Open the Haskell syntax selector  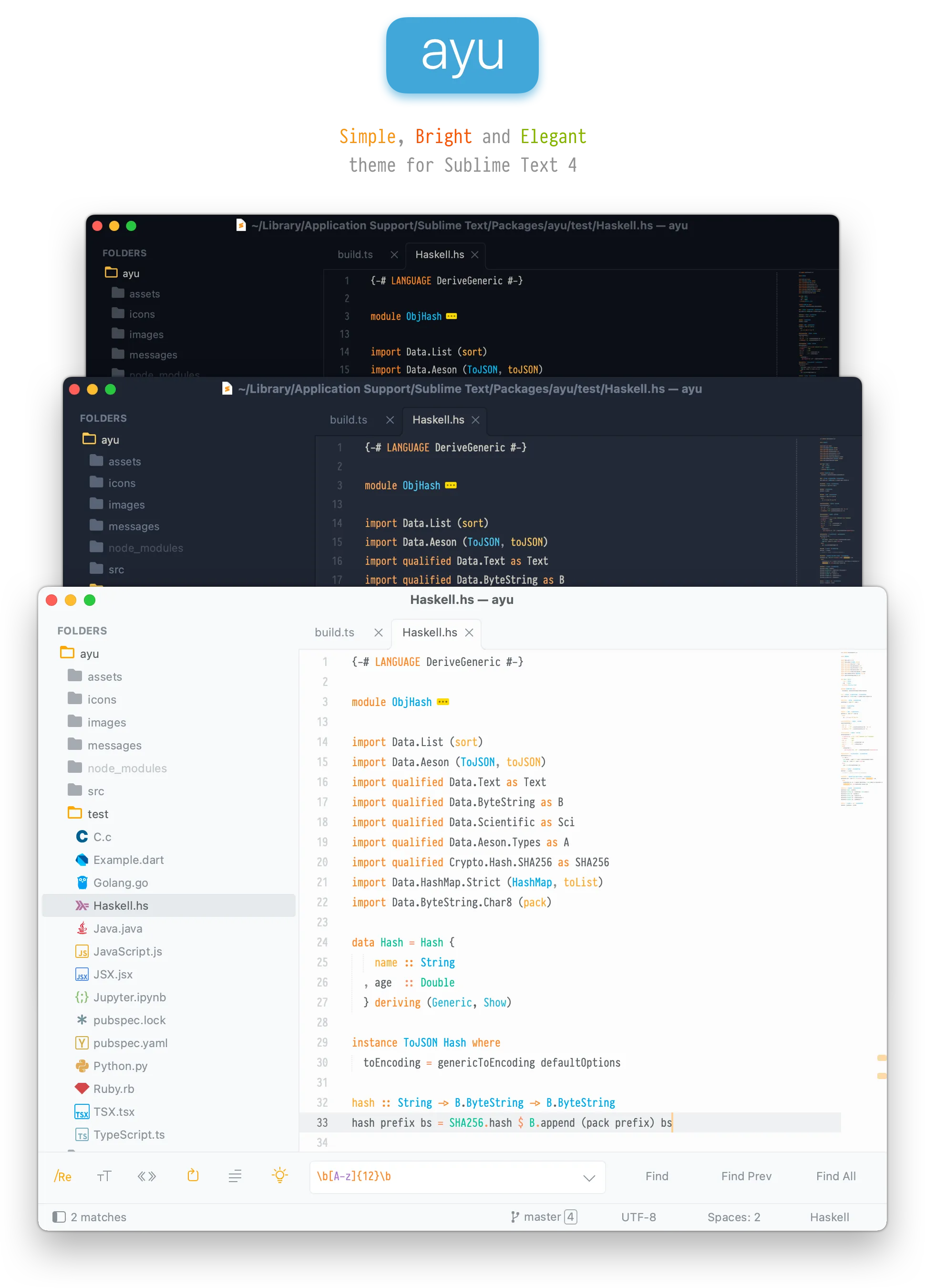[829, 1217]
